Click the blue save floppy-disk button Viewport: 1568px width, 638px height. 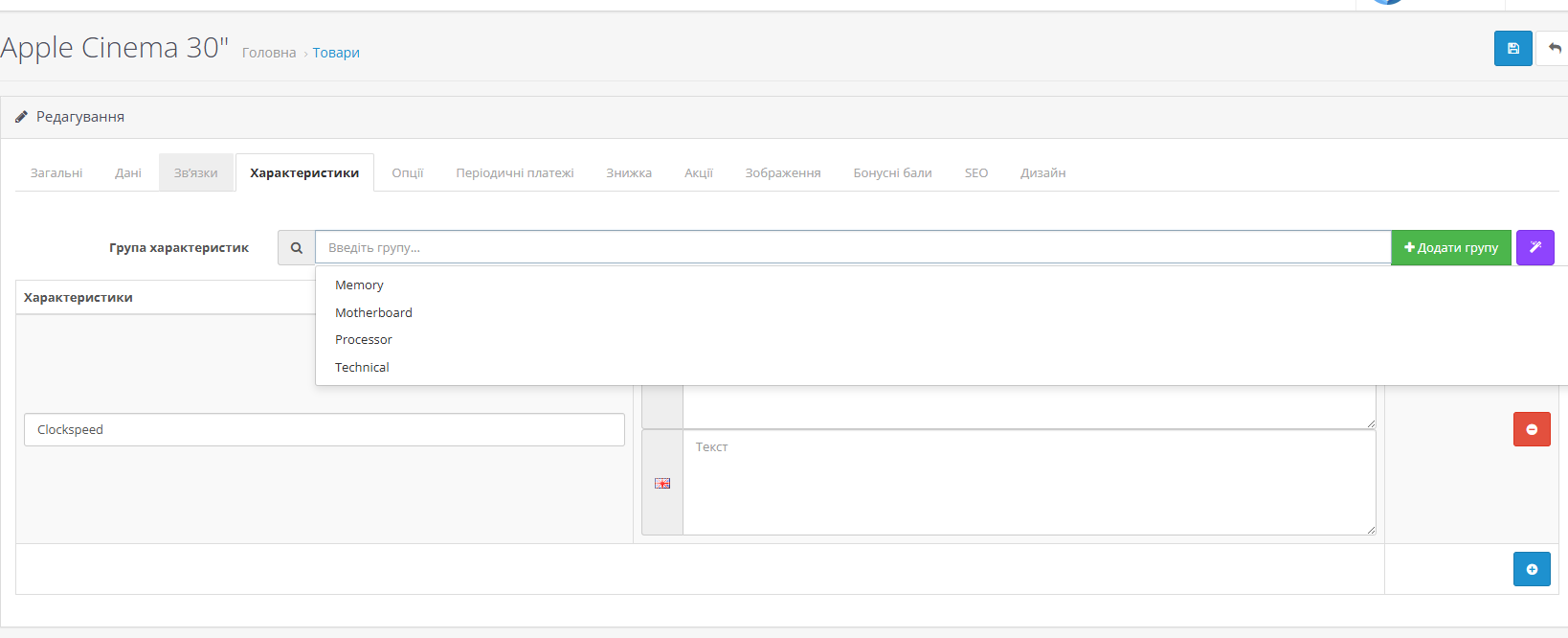tap(1512, 48)
